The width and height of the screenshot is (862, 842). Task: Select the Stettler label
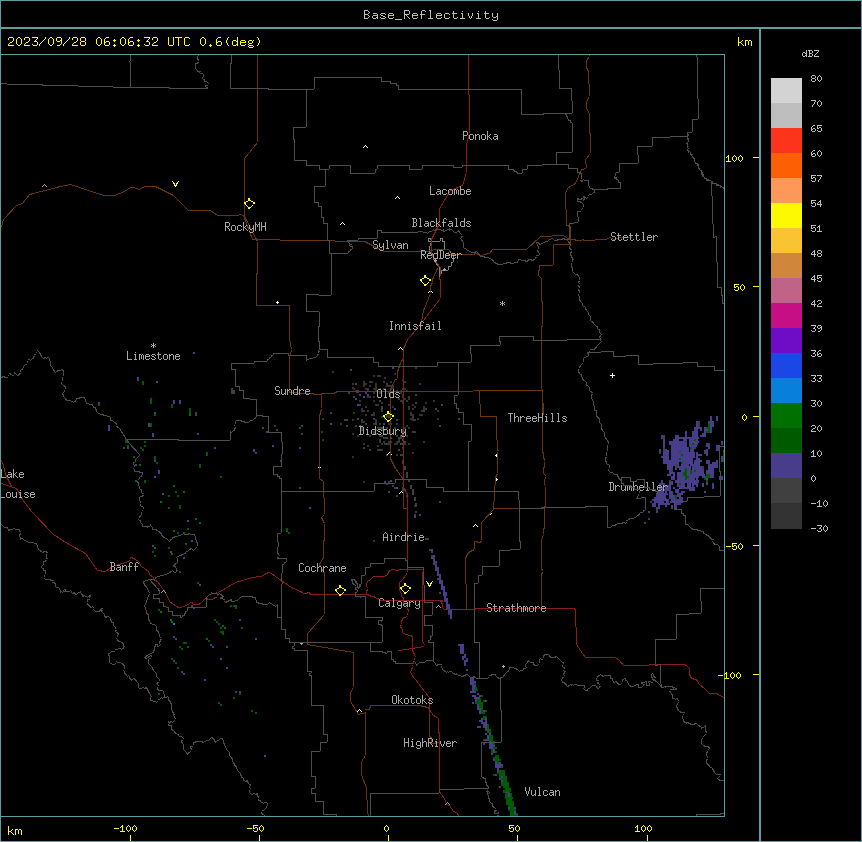[633, 237]
